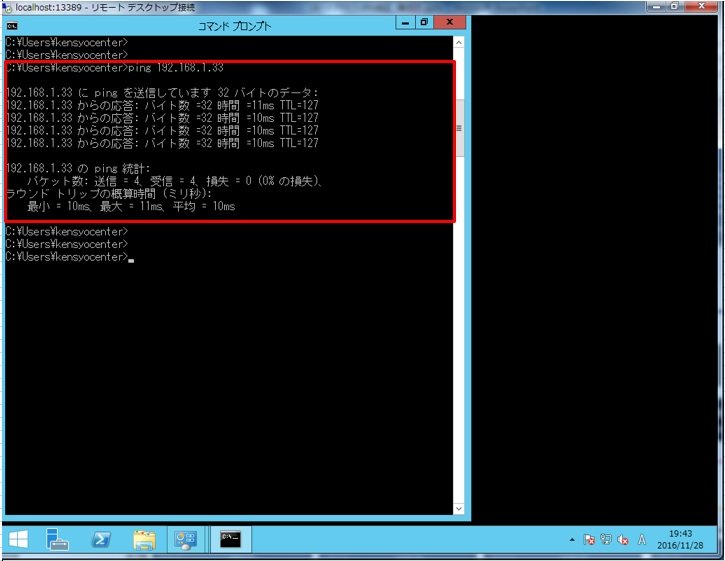
Task: Maximize the Command Prompt window
Action: point(423,22)
